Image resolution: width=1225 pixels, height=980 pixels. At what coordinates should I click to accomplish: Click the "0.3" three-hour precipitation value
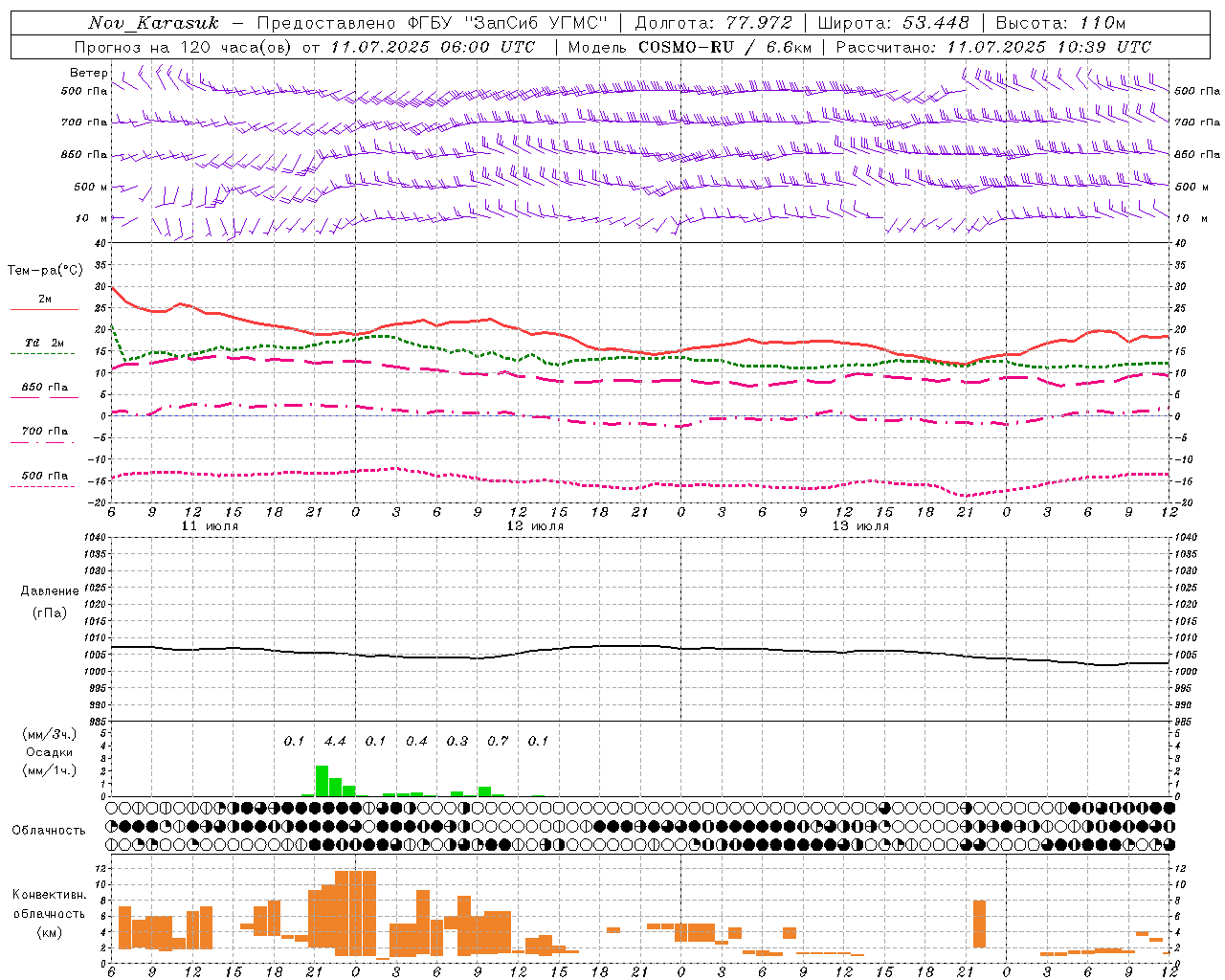click(457, 741)
